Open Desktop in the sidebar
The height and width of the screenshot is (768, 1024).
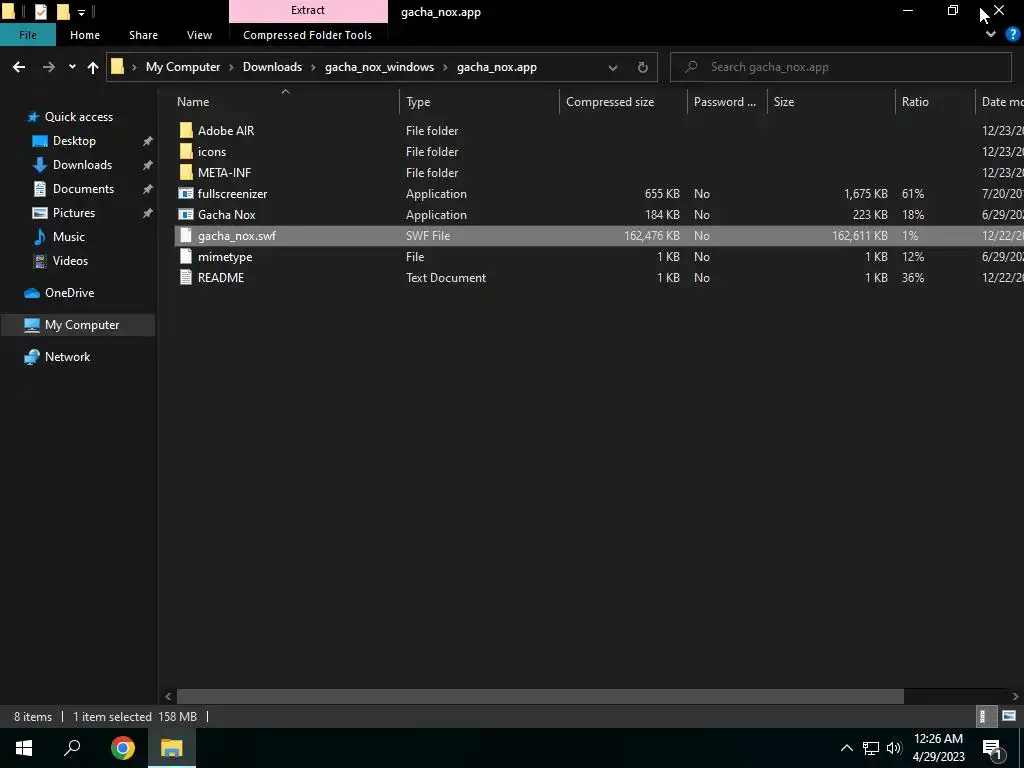tap(74, 141)
